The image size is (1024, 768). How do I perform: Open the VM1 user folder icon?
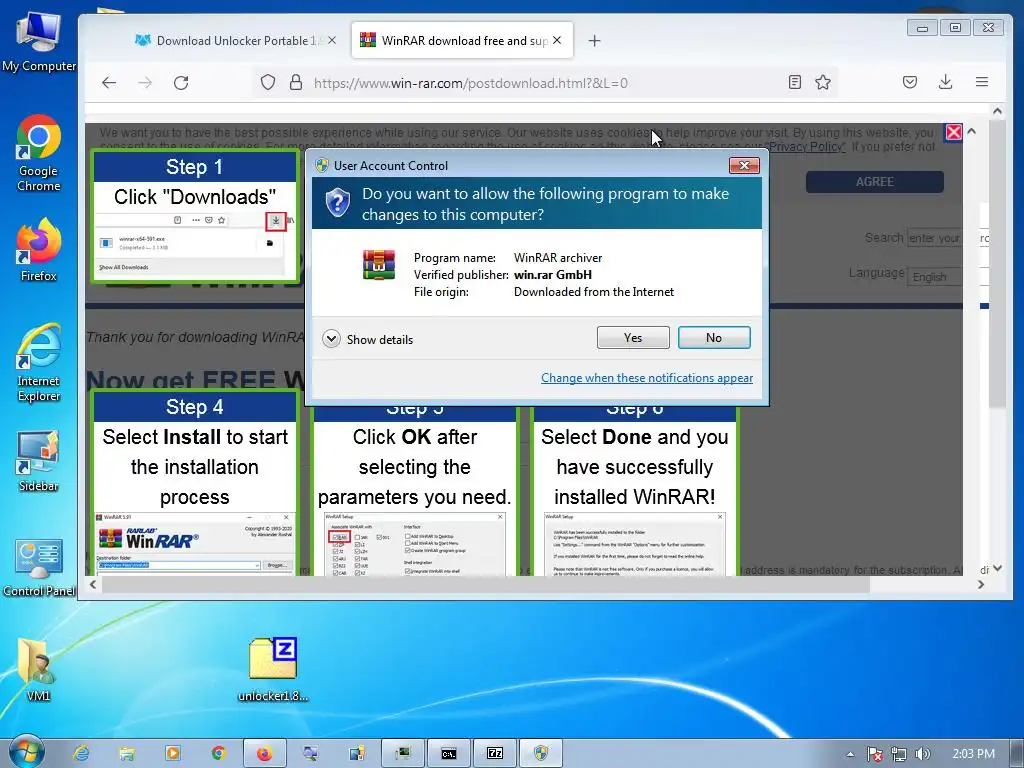click(38, 669)
